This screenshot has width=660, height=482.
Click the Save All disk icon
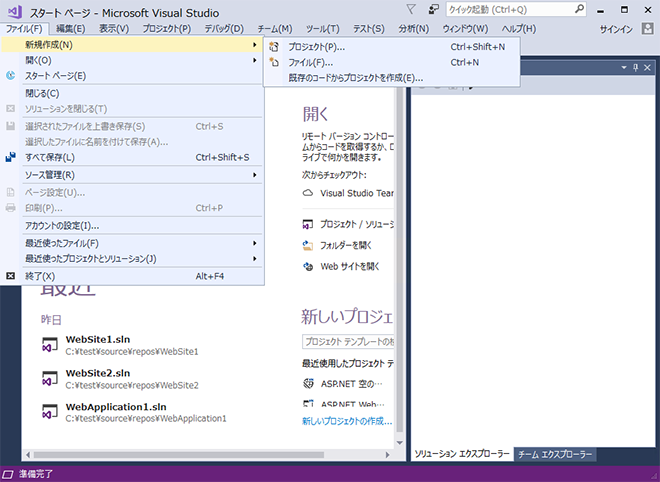pyautogui.click(x=11, y=157)
